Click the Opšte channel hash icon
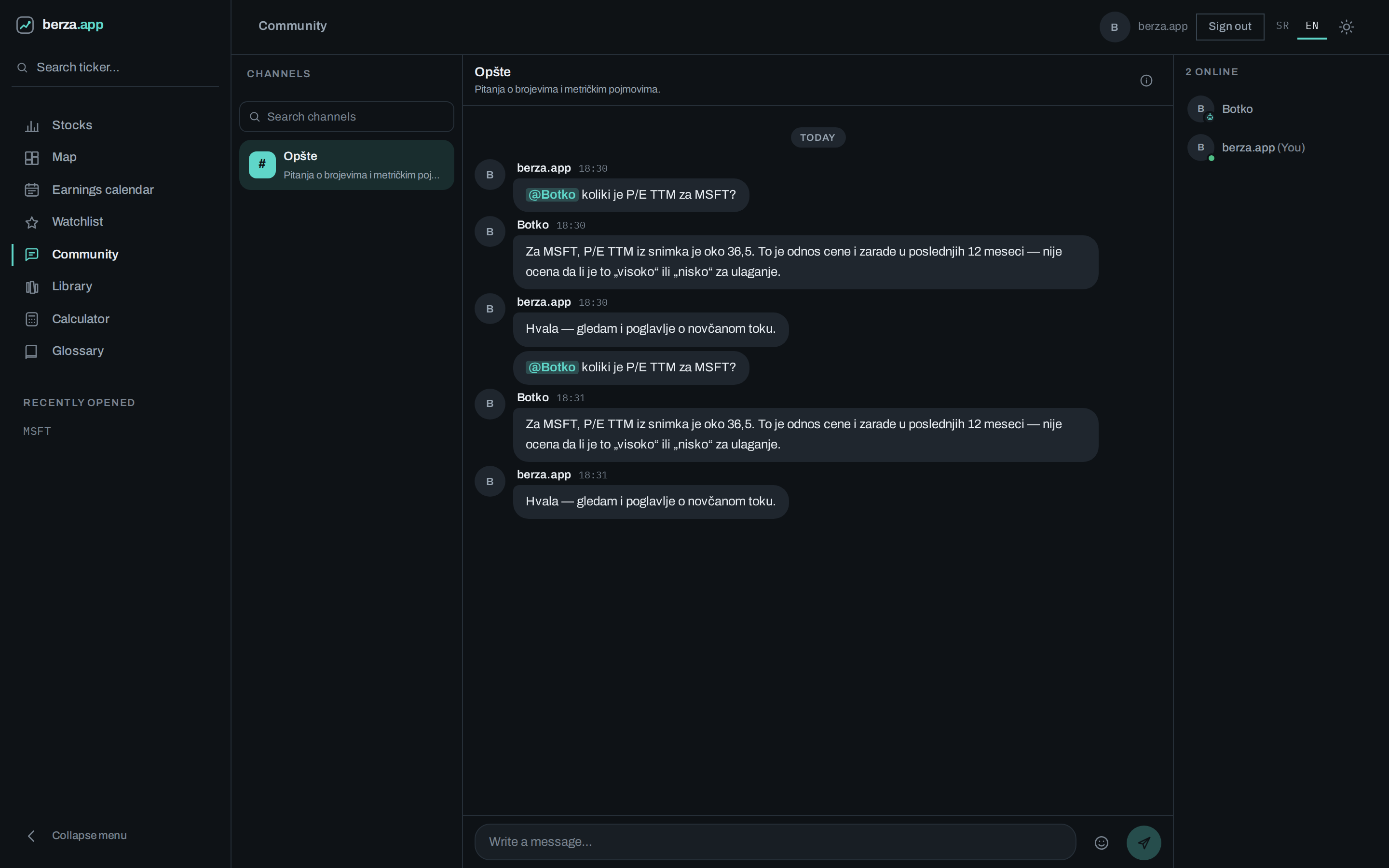 [x=262, y=165]
